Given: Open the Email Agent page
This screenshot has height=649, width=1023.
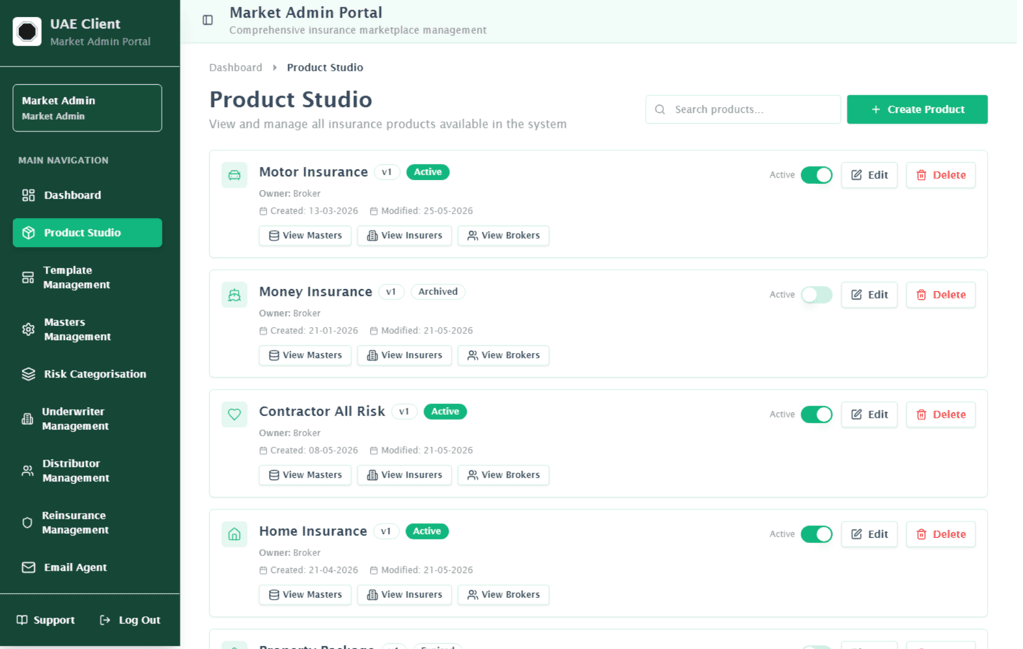Looking at the screenshot, I should click(x=87, y=567).
